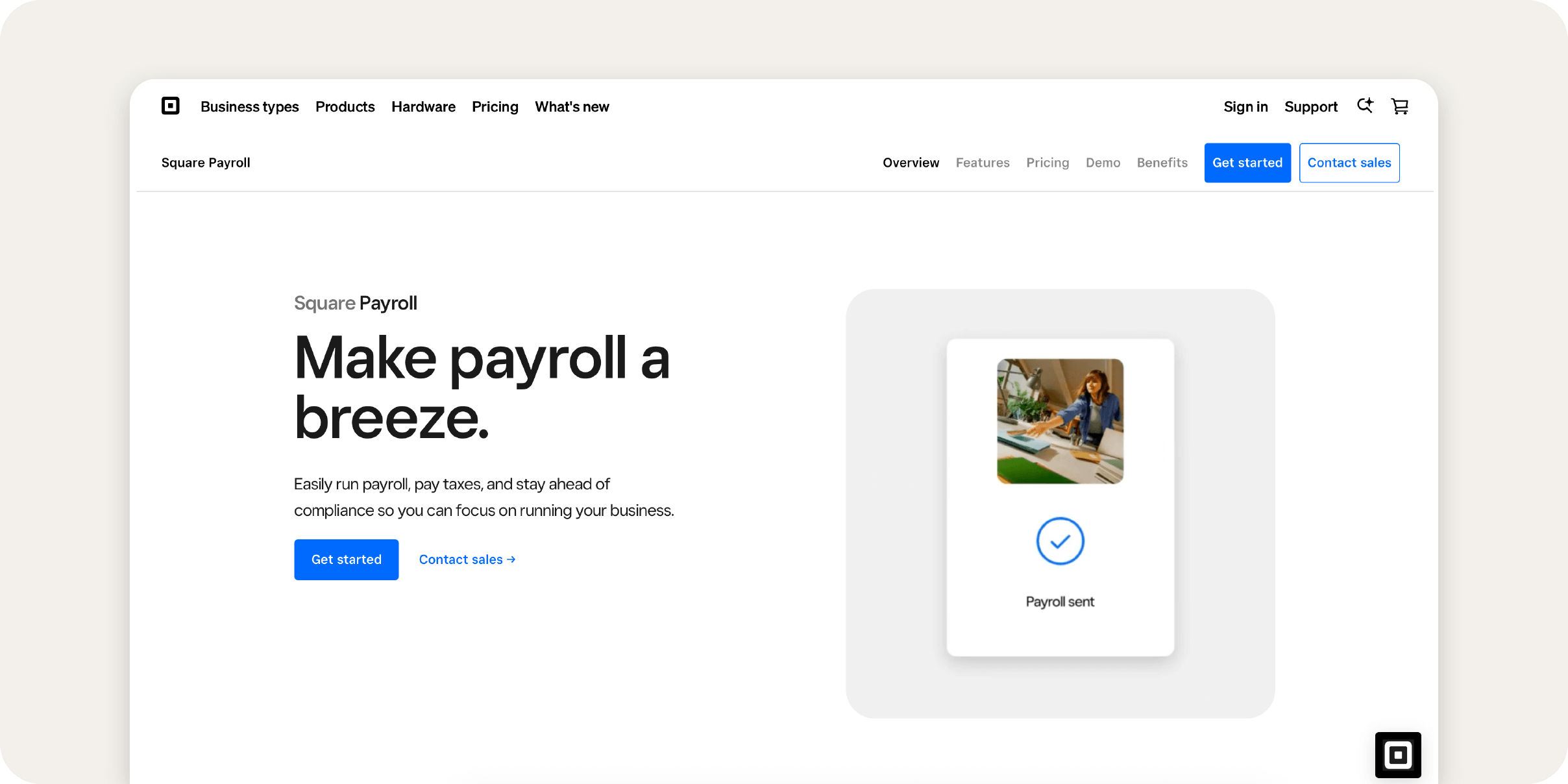Open the Business types menu
1568x784 pixels.
click(249, 106)
